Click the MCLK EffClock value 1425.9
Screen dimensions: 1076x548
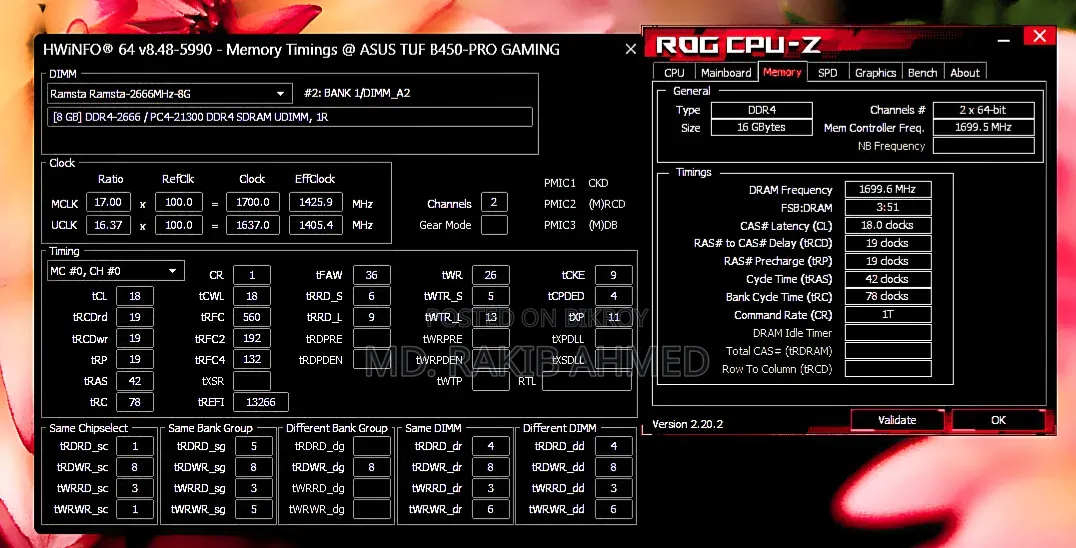click(316, 202)
